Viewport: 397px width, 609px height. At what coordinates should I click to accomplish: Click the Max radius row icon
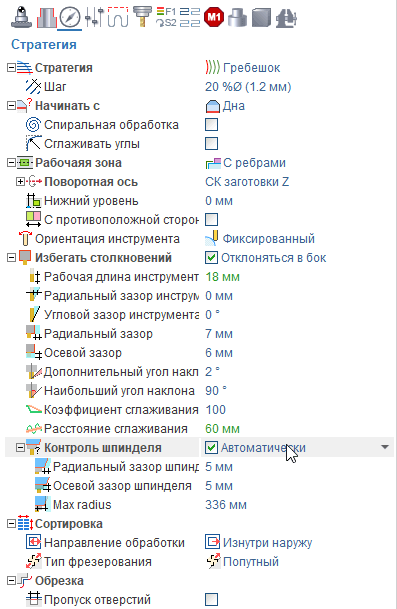click(42, 505)
